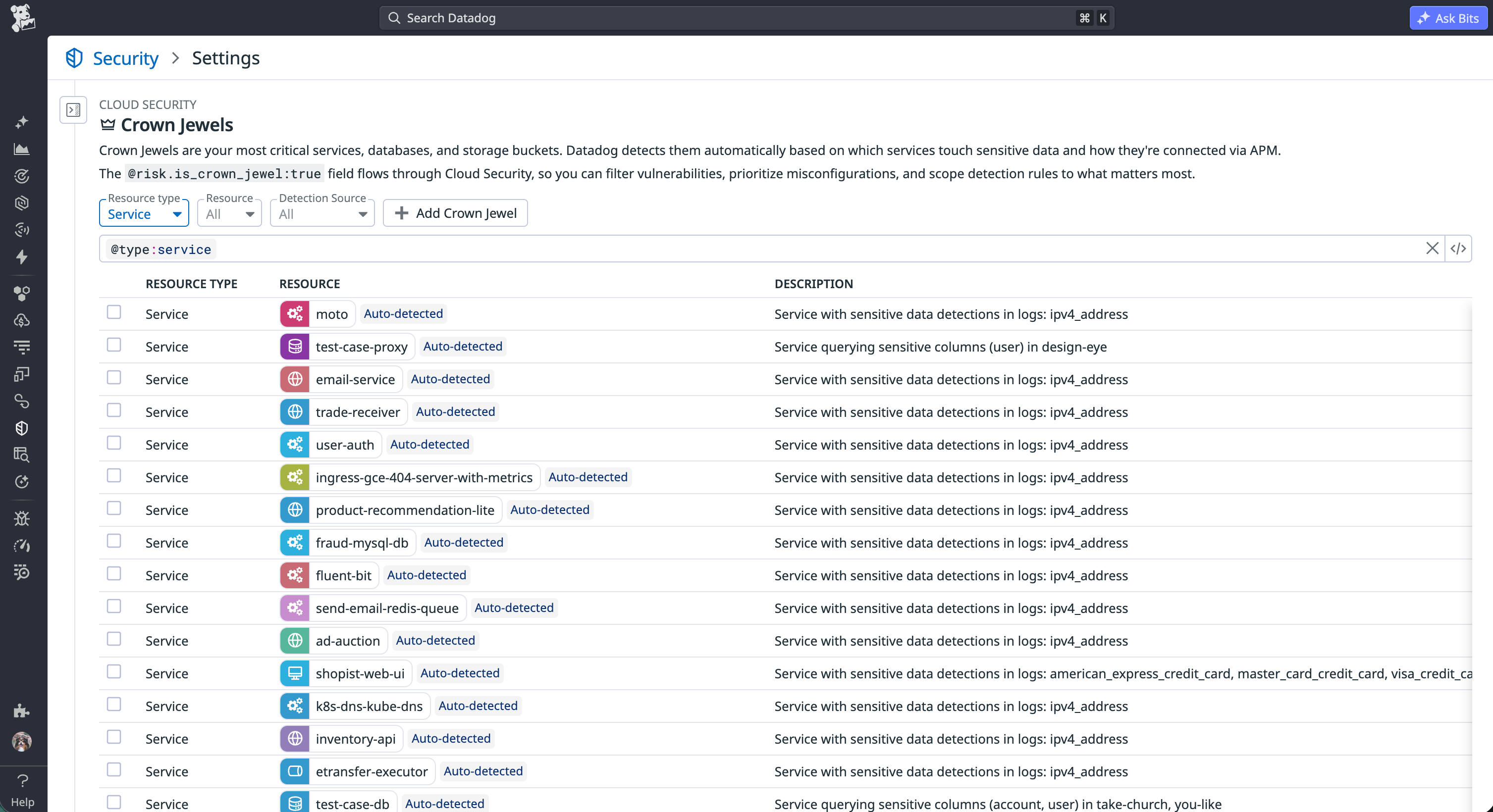Go to Security breadcrumb link
Screen dimensions: 1493x812
(x=126, y=58)
